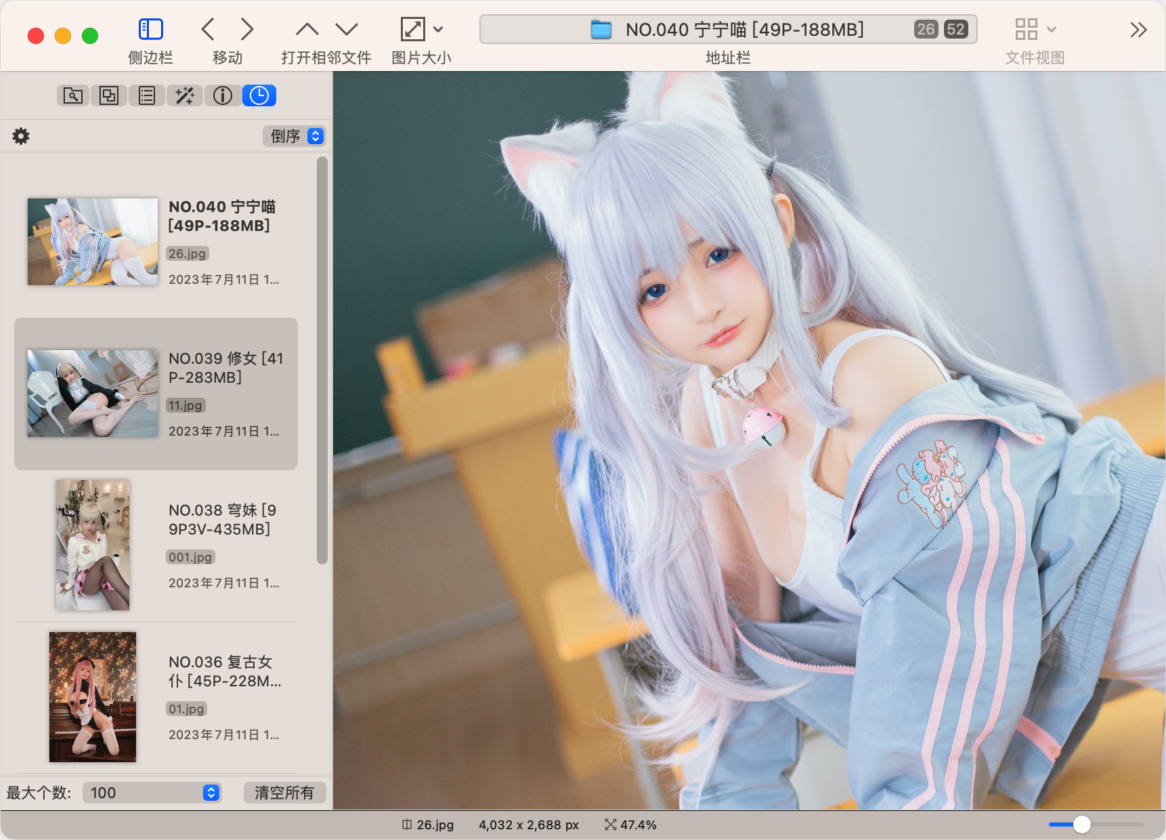Select the history clock sidebar icon
Viewport: 1166px width, 840px height.
point(259,96)
